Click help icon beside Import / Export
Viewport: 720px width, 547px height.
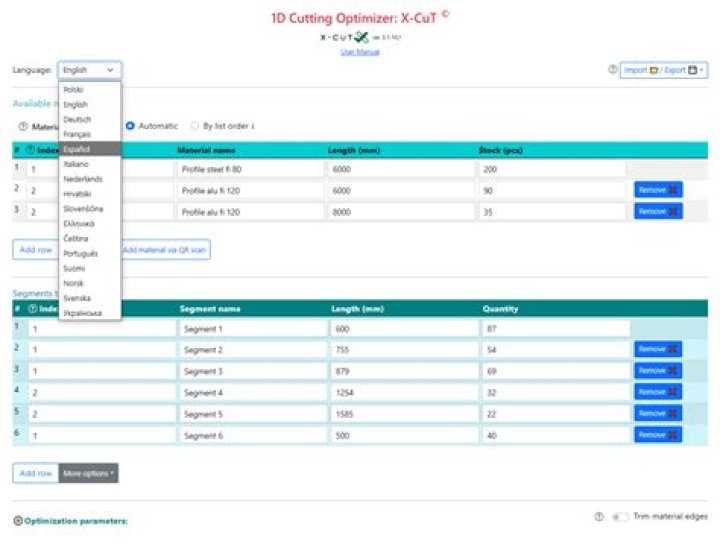pos(613,70)
